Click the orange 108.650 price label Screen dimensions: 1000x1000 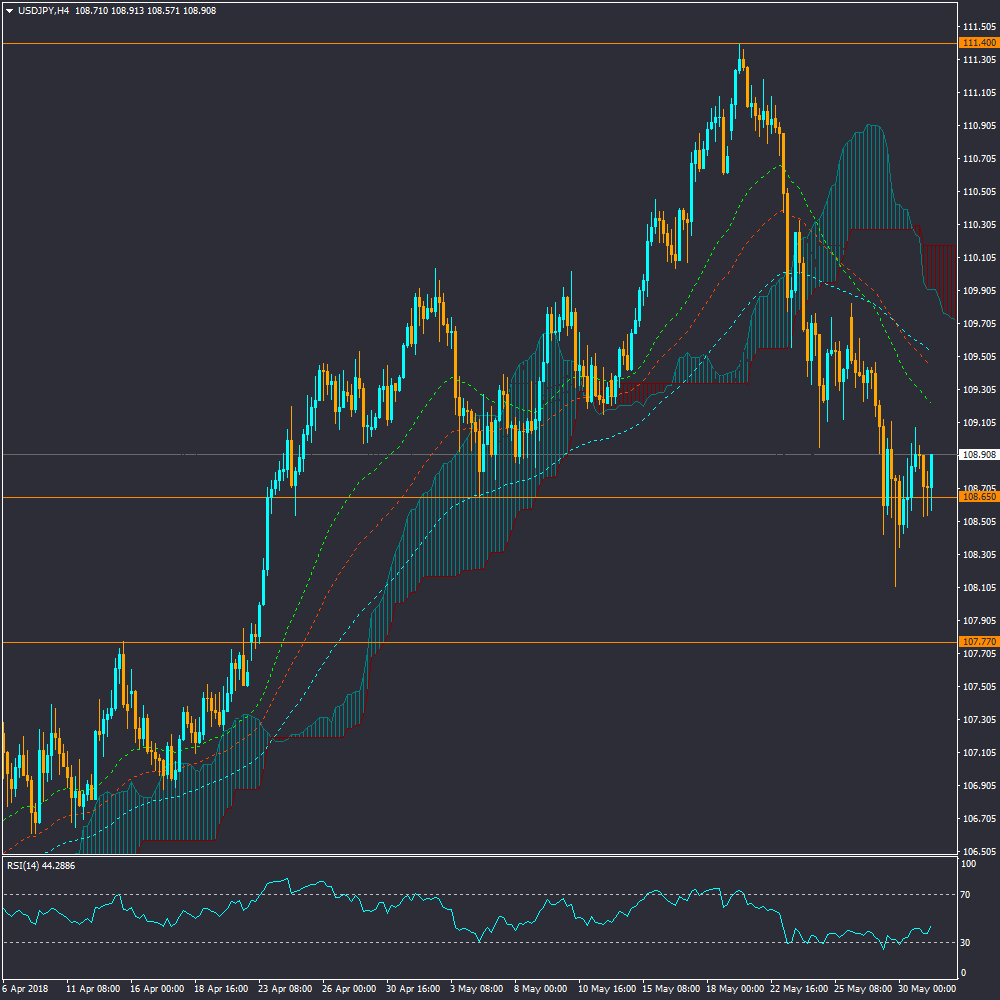(977, 497)
